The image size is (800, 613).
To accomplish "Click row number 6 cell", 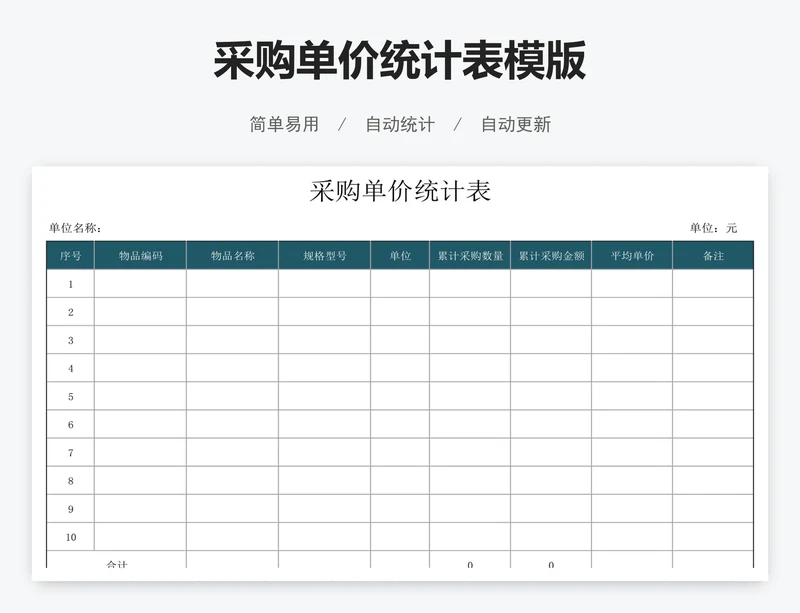I will click(70, 424).
